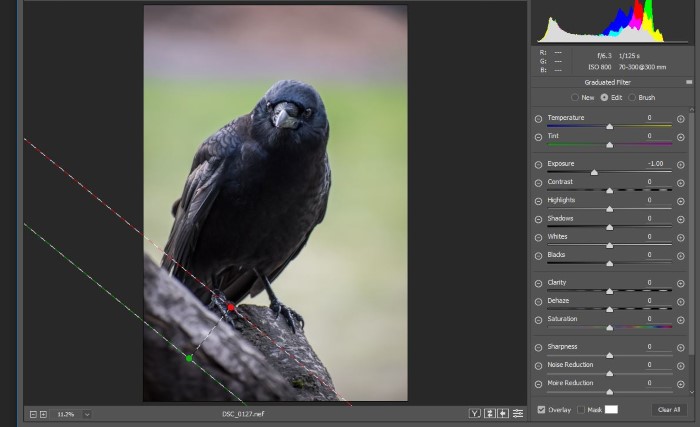This screenshot has width=700, height=427.
Task: Click the panel scrollbar down arrow
Action: coord(692,391)
